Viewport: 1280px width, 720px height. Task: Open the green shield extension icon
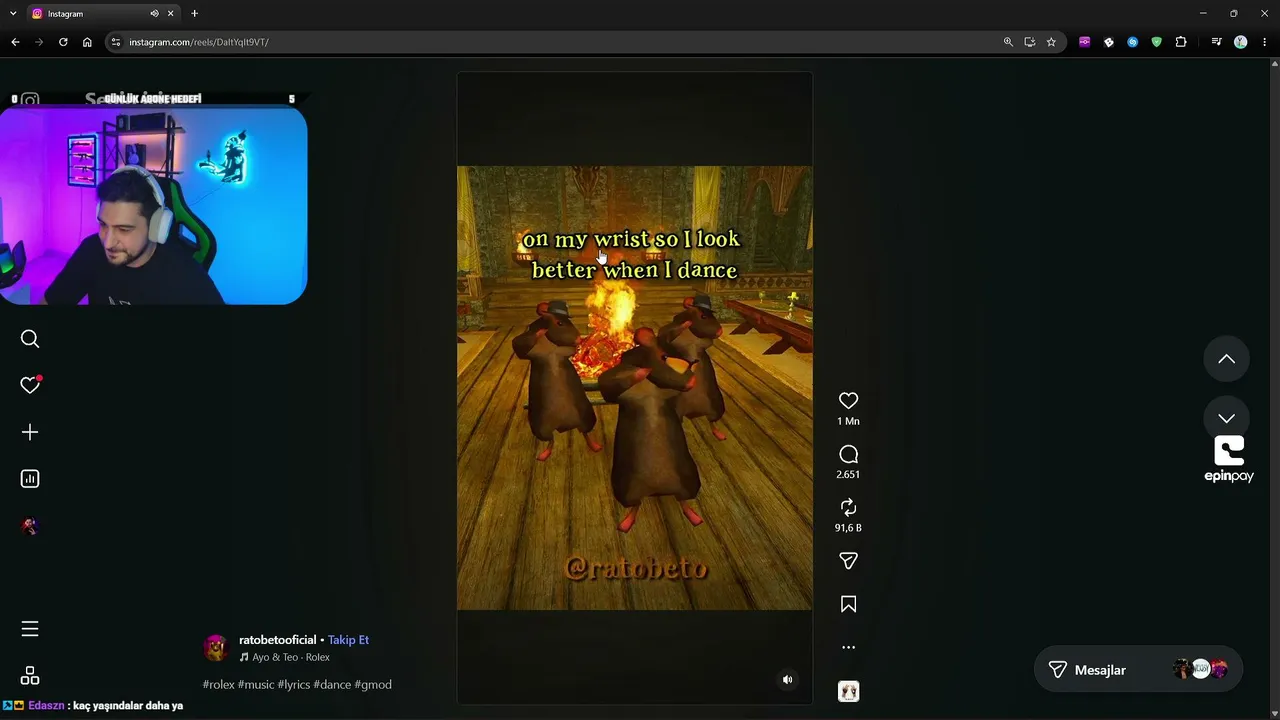click(1157, 42)
